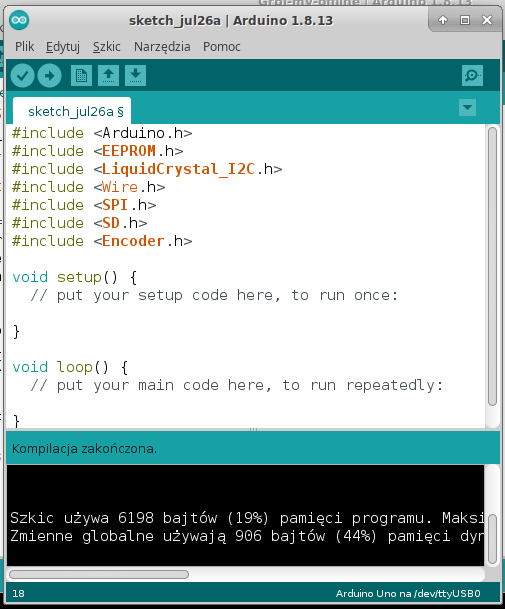Create a new sketch file icon
Image resolution: width=505 pixels, height=609 pixels.
pos(81,75)
